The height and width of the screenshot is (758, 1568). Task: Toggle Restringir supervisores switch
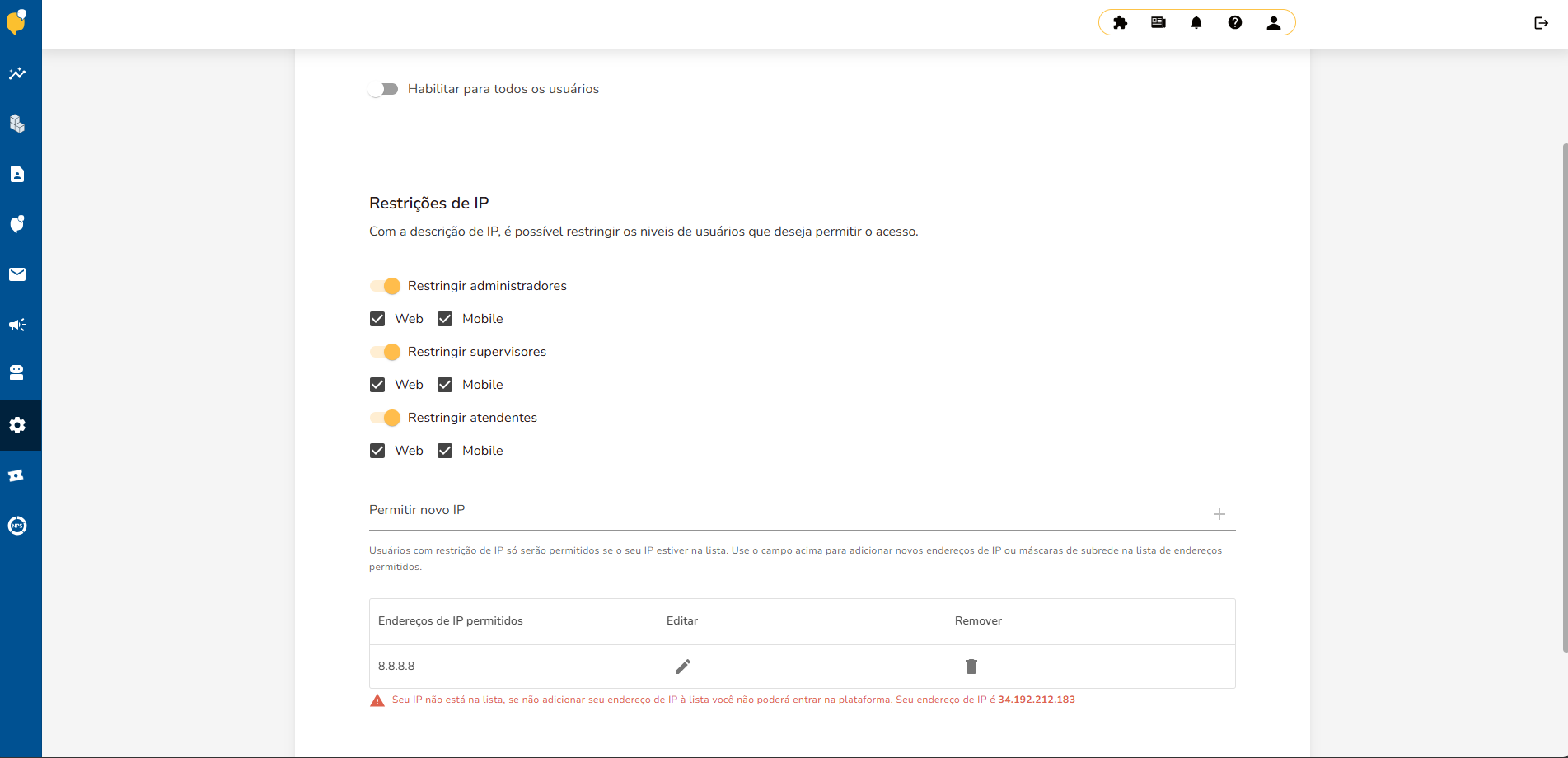pyautogui.click(x=385, y=352)
